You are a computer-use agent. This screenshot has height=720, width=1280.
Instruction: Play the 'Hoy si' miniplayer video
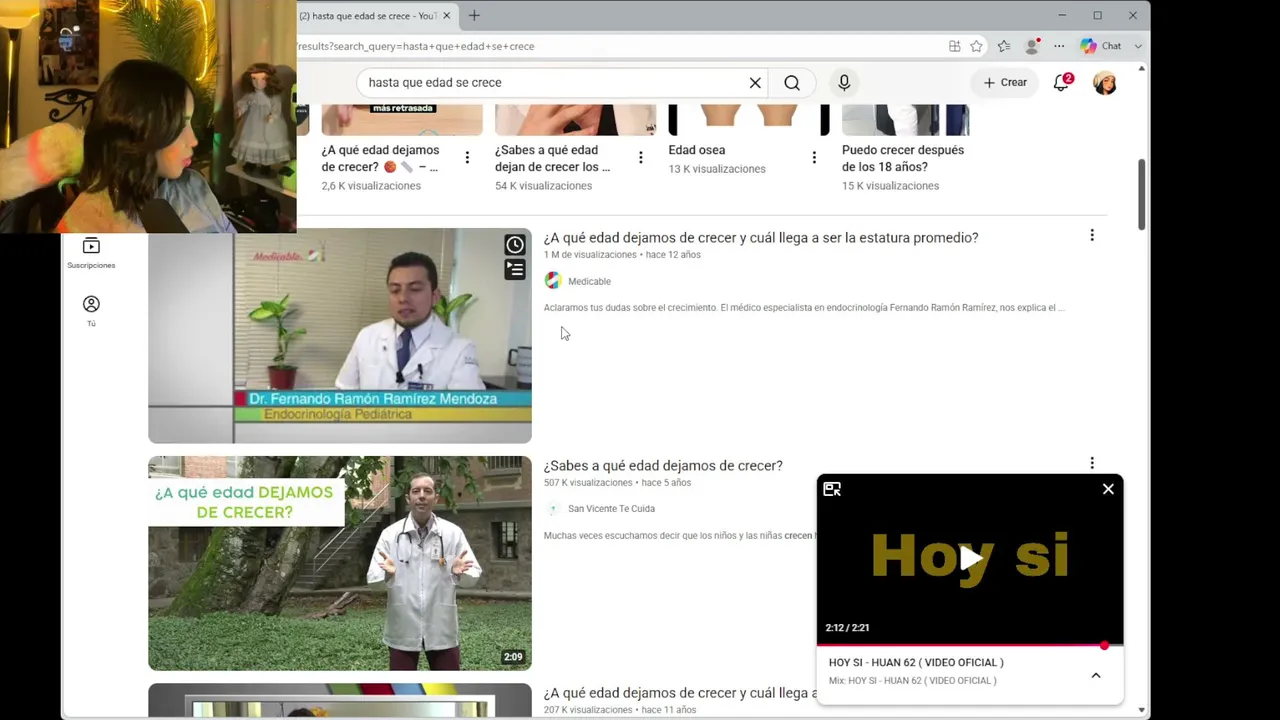970,559
